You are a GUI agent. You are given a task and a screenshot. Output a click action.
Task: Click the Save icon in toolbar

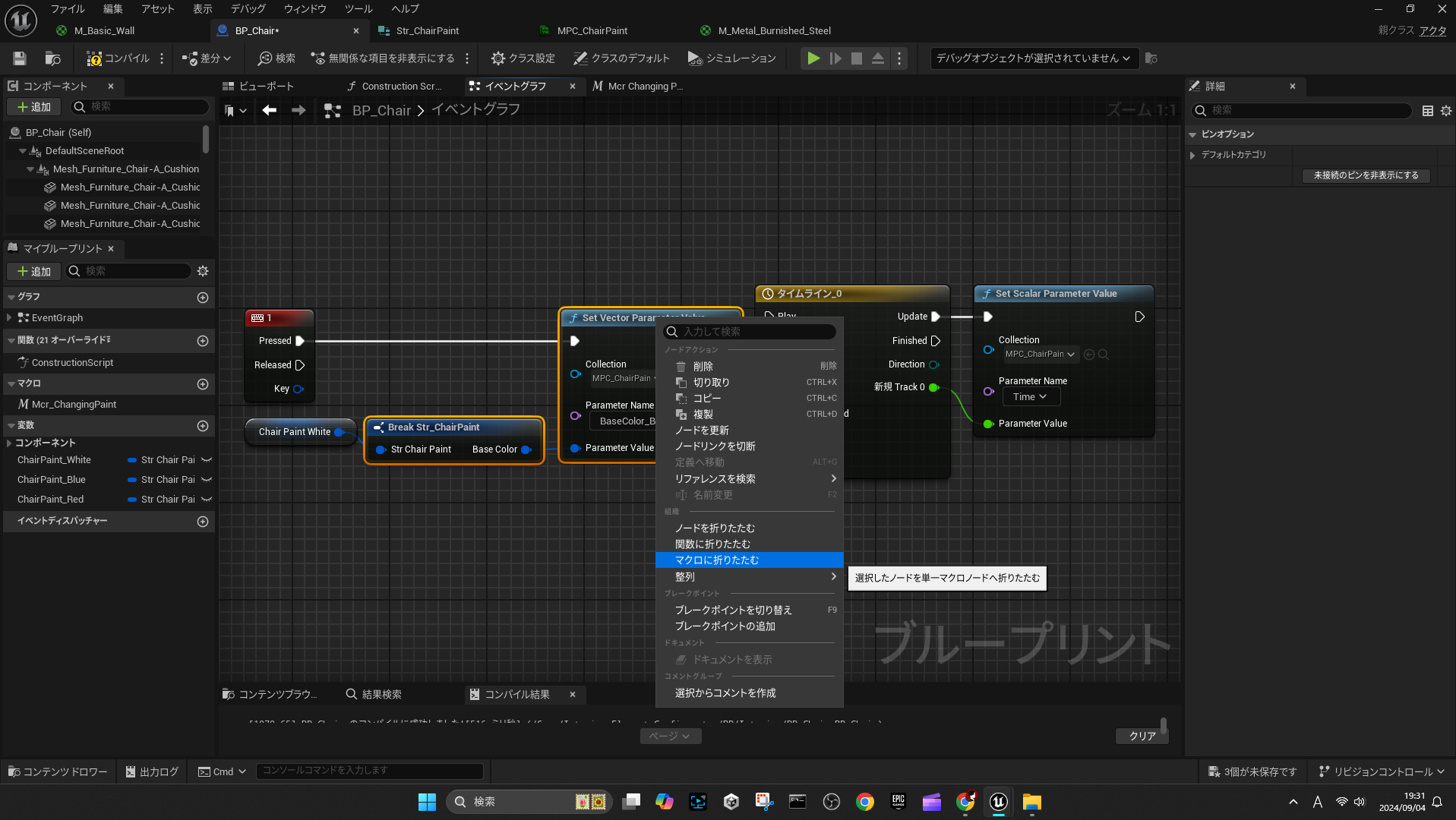click(x=20, y=58)
